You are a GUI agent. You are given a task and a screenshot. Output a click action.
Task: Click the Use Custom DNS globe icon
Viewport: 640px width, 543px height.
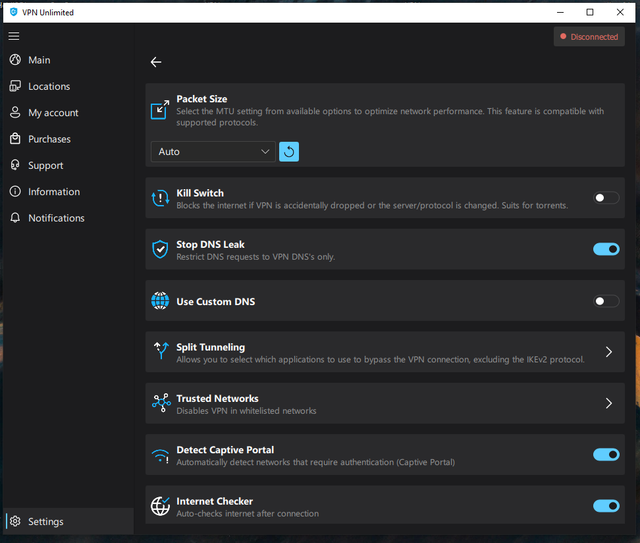tap(160, 301)
